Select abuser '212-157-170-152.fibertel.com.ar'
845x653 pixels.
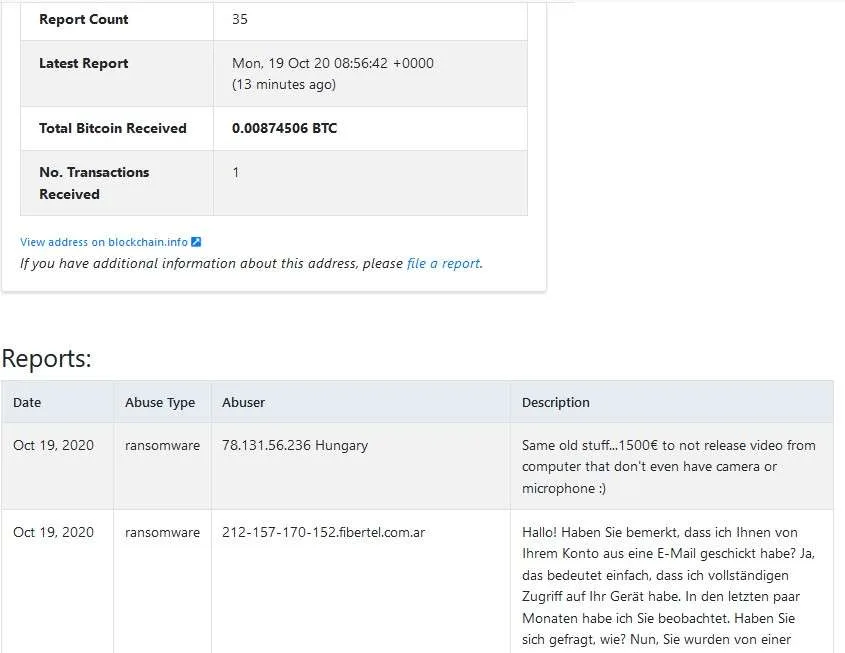(323, 532)
